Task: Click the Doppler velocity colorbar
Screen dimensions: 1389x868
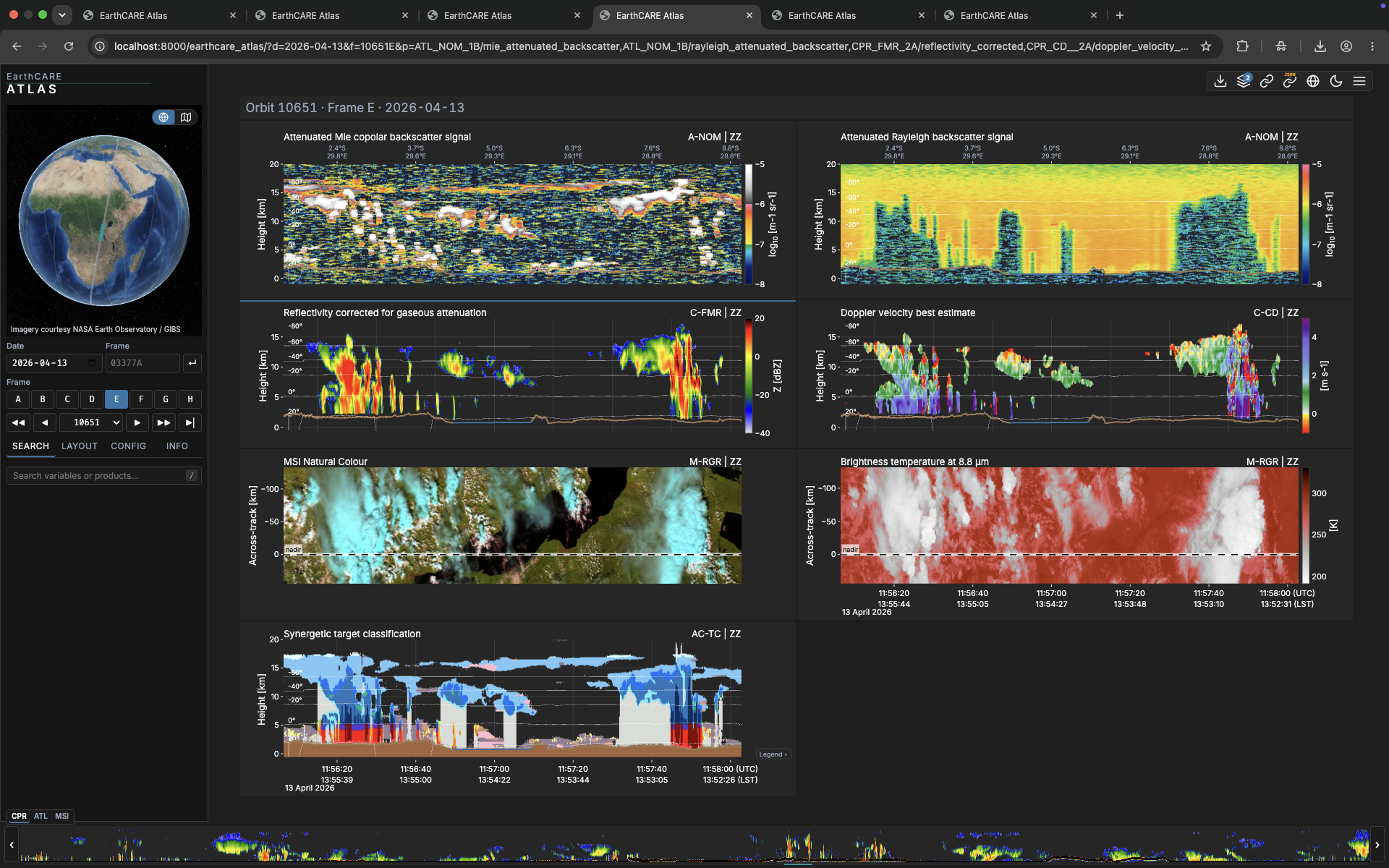Action: point(1306,375)
